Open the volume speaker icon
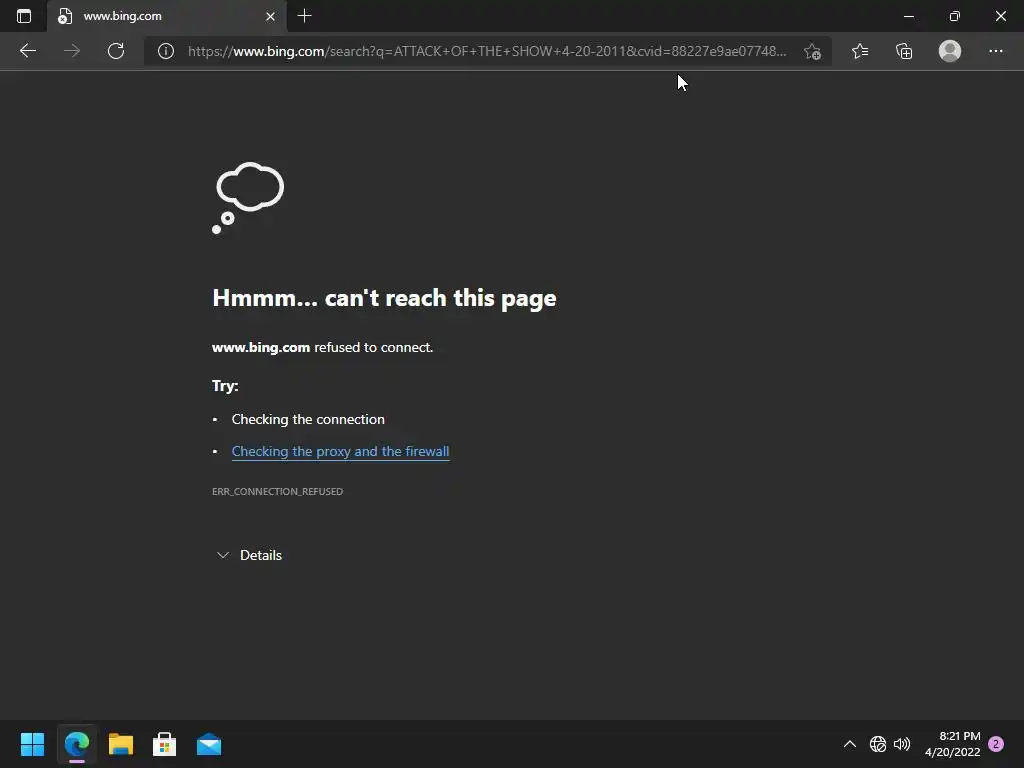 pyautogui.click(x=902, y=744)
